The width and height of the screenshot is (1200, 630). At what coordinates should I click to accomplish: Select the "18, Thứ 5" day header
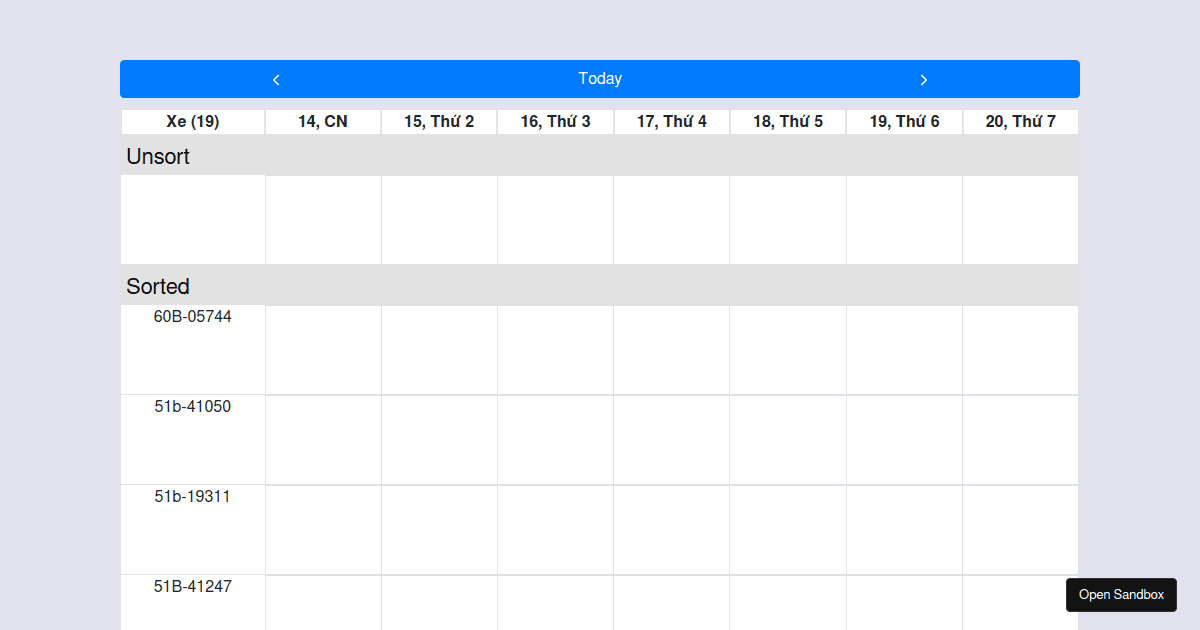coord(787,121)
